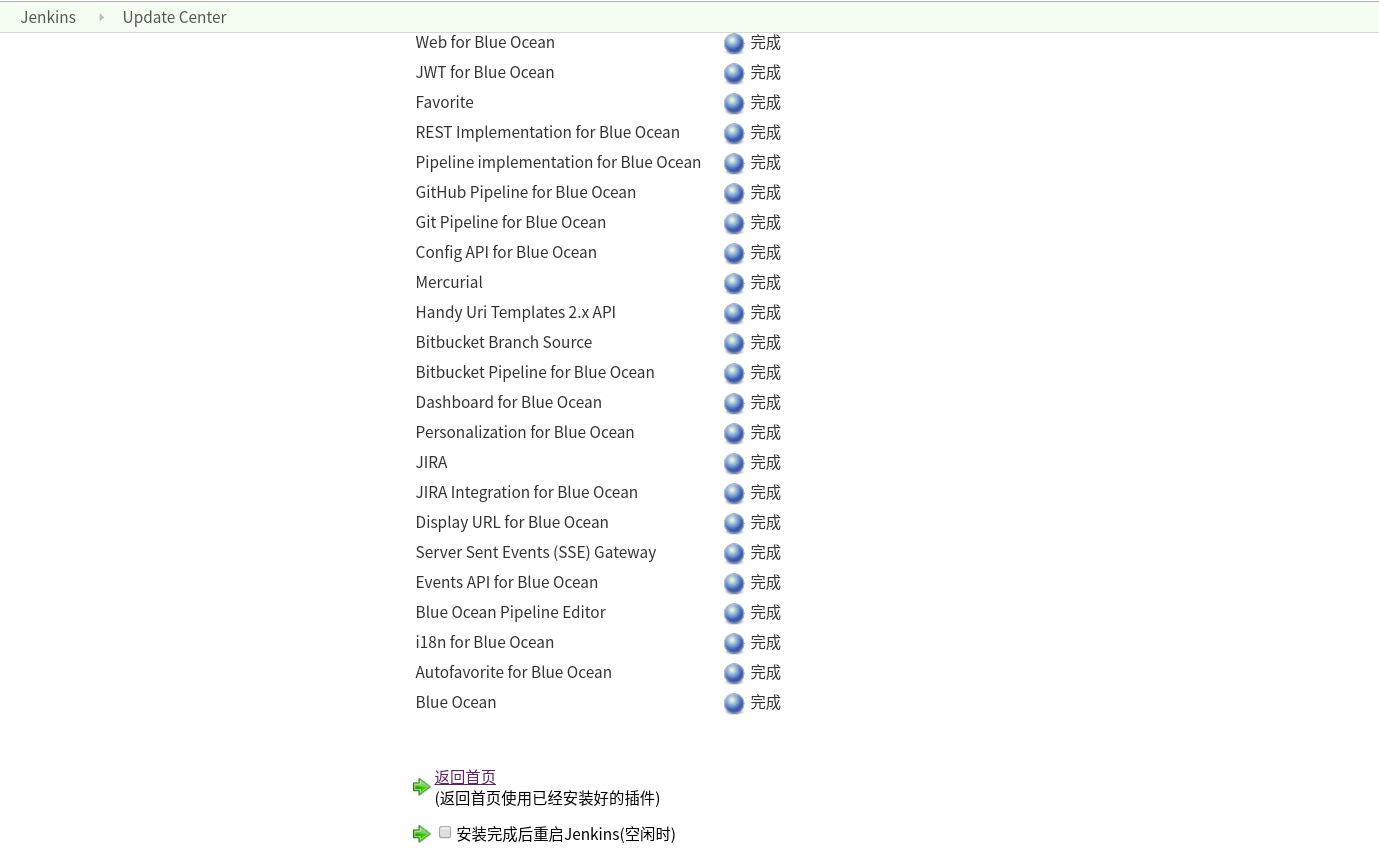Viewport: 1379px width, 855px height.
Task: Click 'Display URL for Blue Ocean' text
Action: (512, 522)
